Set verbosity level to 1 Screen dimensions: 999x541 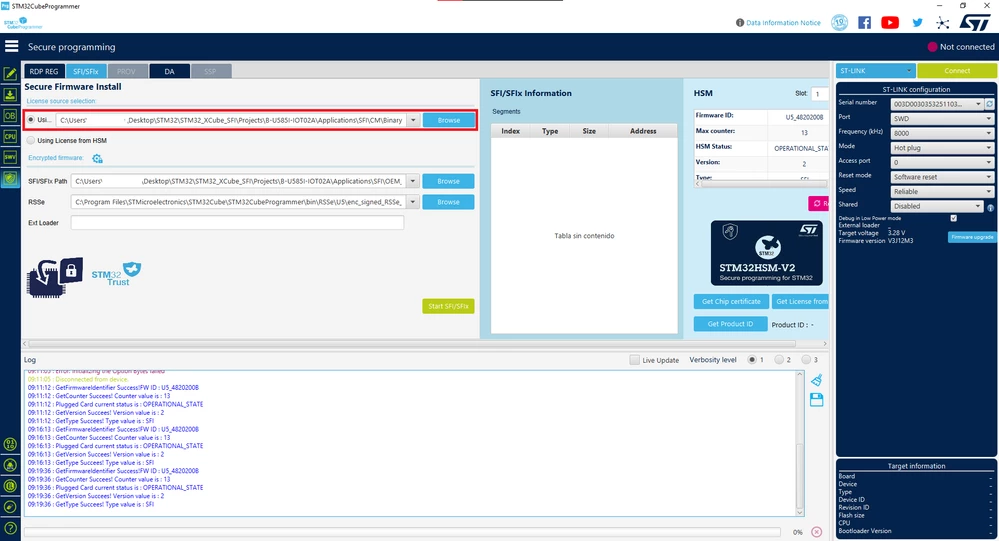[752, 360]
